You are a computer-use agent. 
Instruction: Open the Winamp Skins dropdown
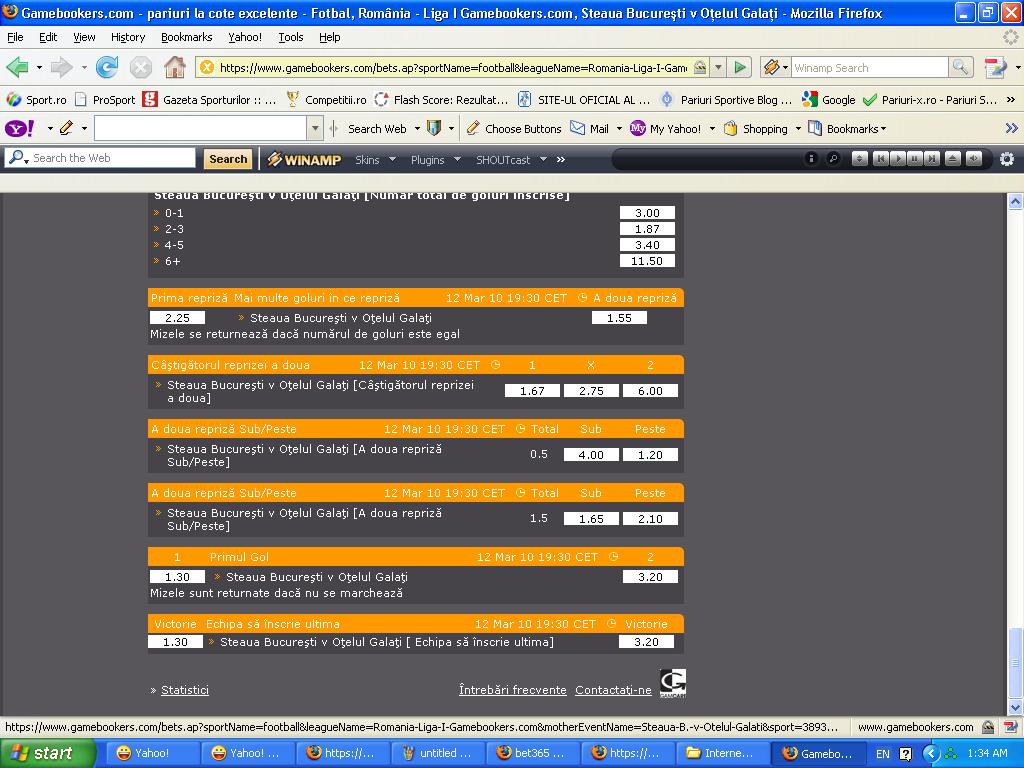tap(376, 159)
